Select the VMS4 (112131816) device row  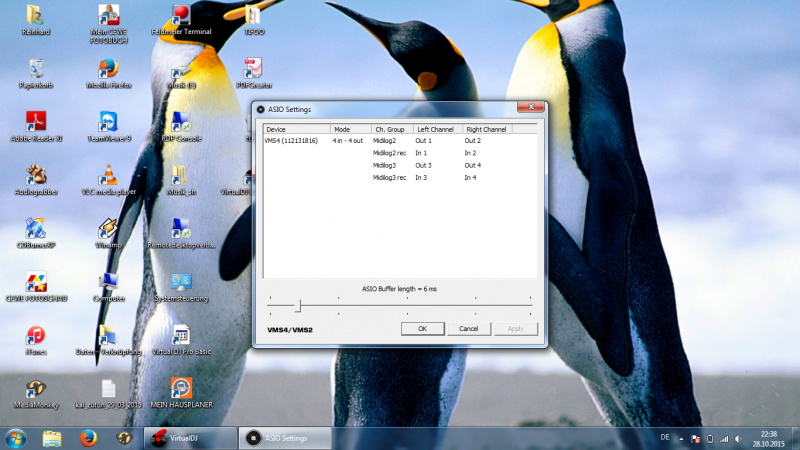click(291, 141)
